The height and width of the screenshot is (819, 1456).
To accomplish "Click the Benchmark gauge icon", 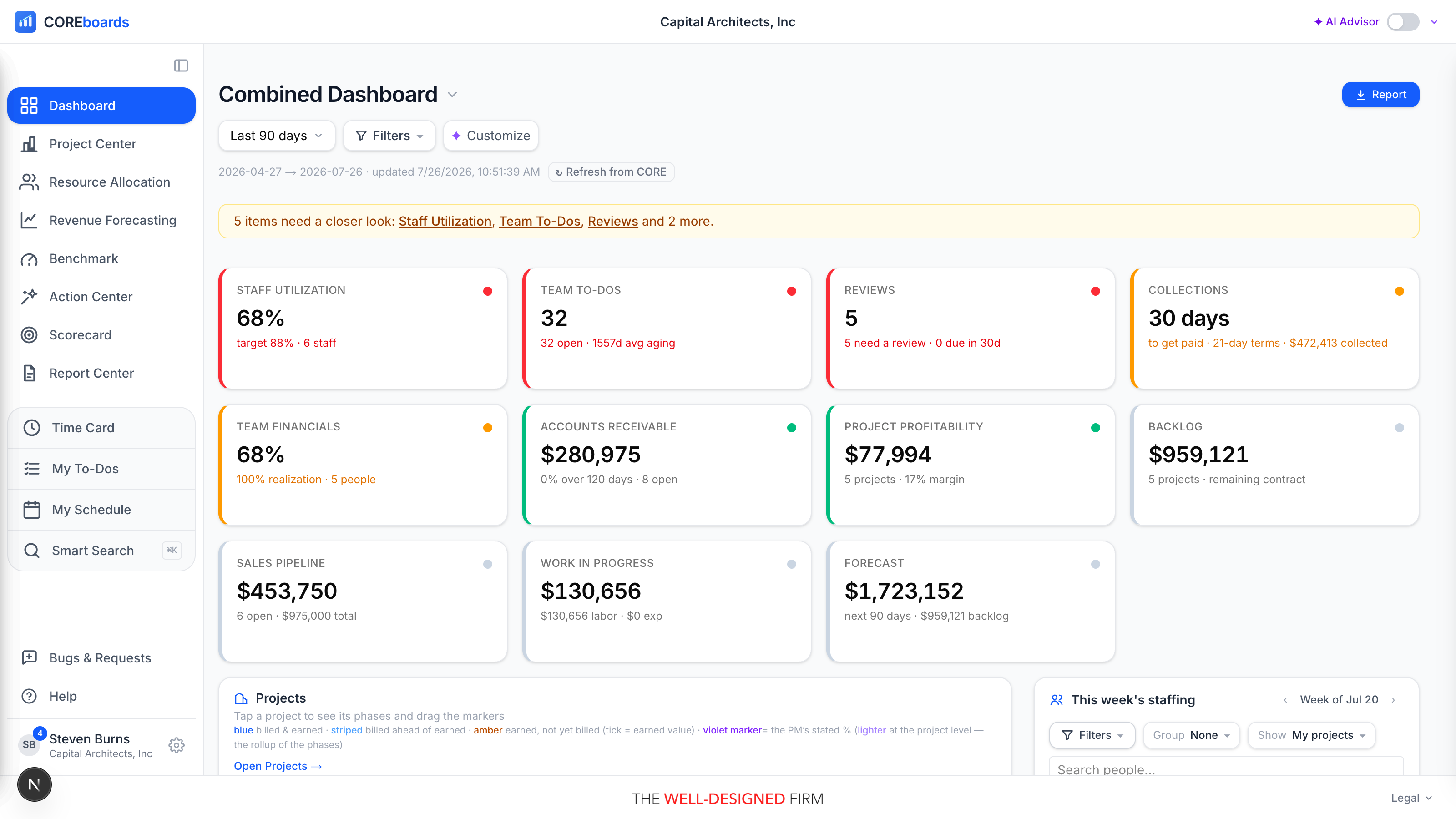I will [30, 259].
